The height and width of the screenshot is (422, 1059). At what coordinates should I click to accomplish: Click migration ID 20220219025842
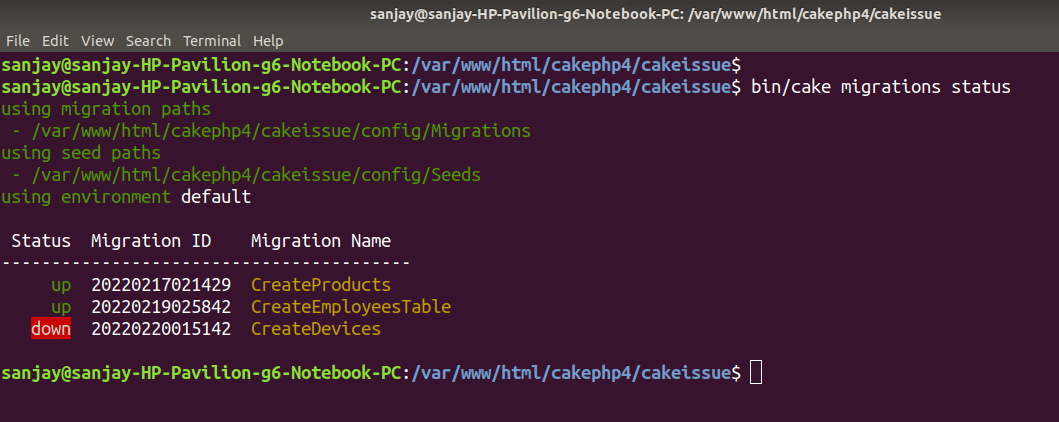pos(160,307)
